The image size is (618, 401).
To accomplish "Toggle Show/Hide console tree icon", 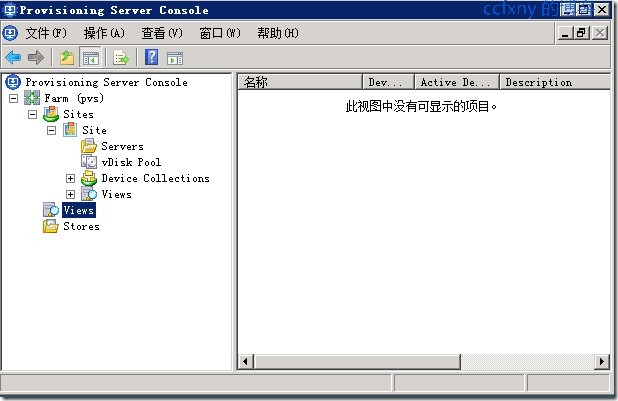I will pos(91,58).
